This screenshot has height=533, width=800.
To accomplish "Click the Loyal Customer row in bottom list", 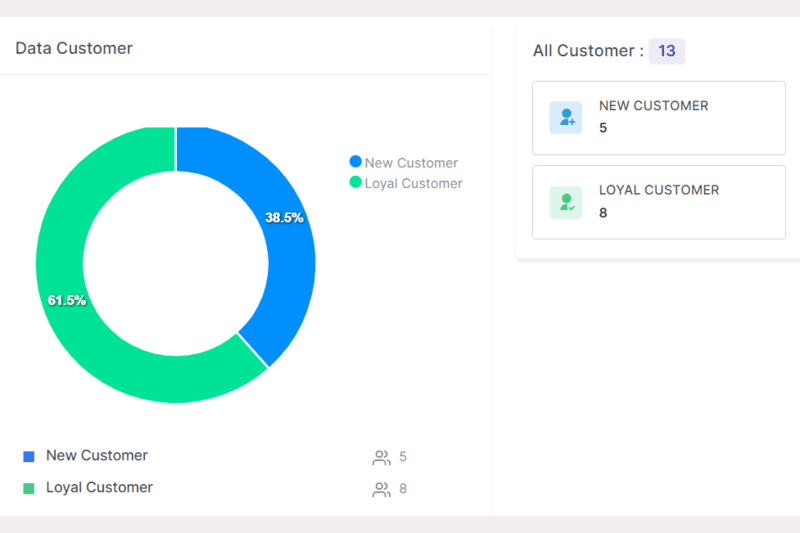I will click(99, 488).
